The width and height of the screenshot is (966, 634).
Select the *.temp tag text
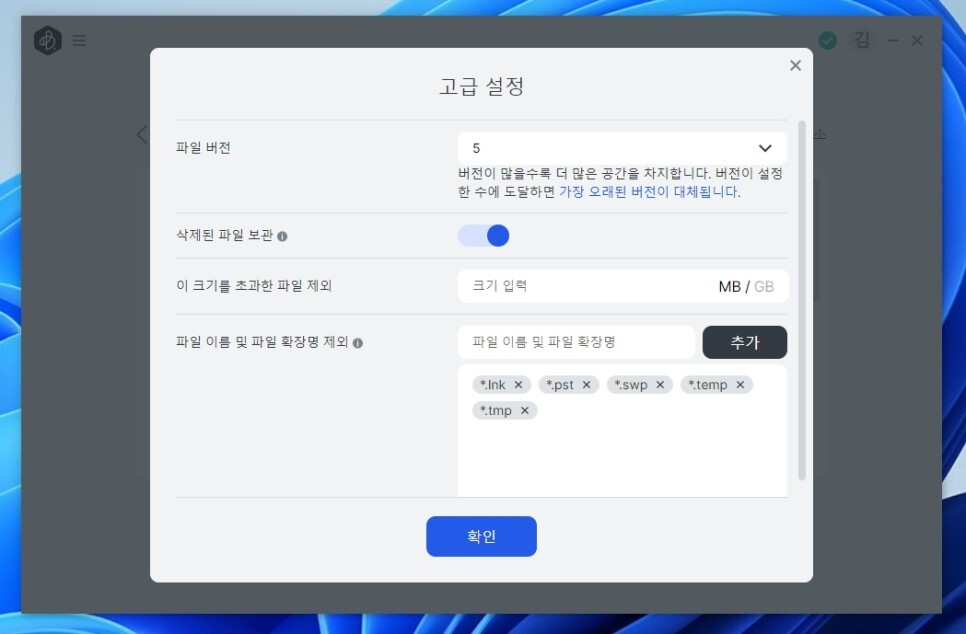point(708,384)
